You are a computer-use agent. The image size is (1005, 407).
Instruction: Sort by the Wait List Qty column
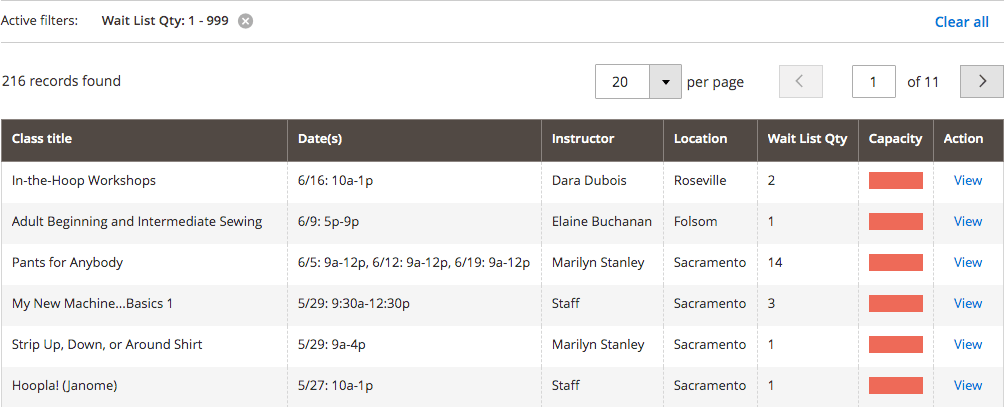(808, 139)
